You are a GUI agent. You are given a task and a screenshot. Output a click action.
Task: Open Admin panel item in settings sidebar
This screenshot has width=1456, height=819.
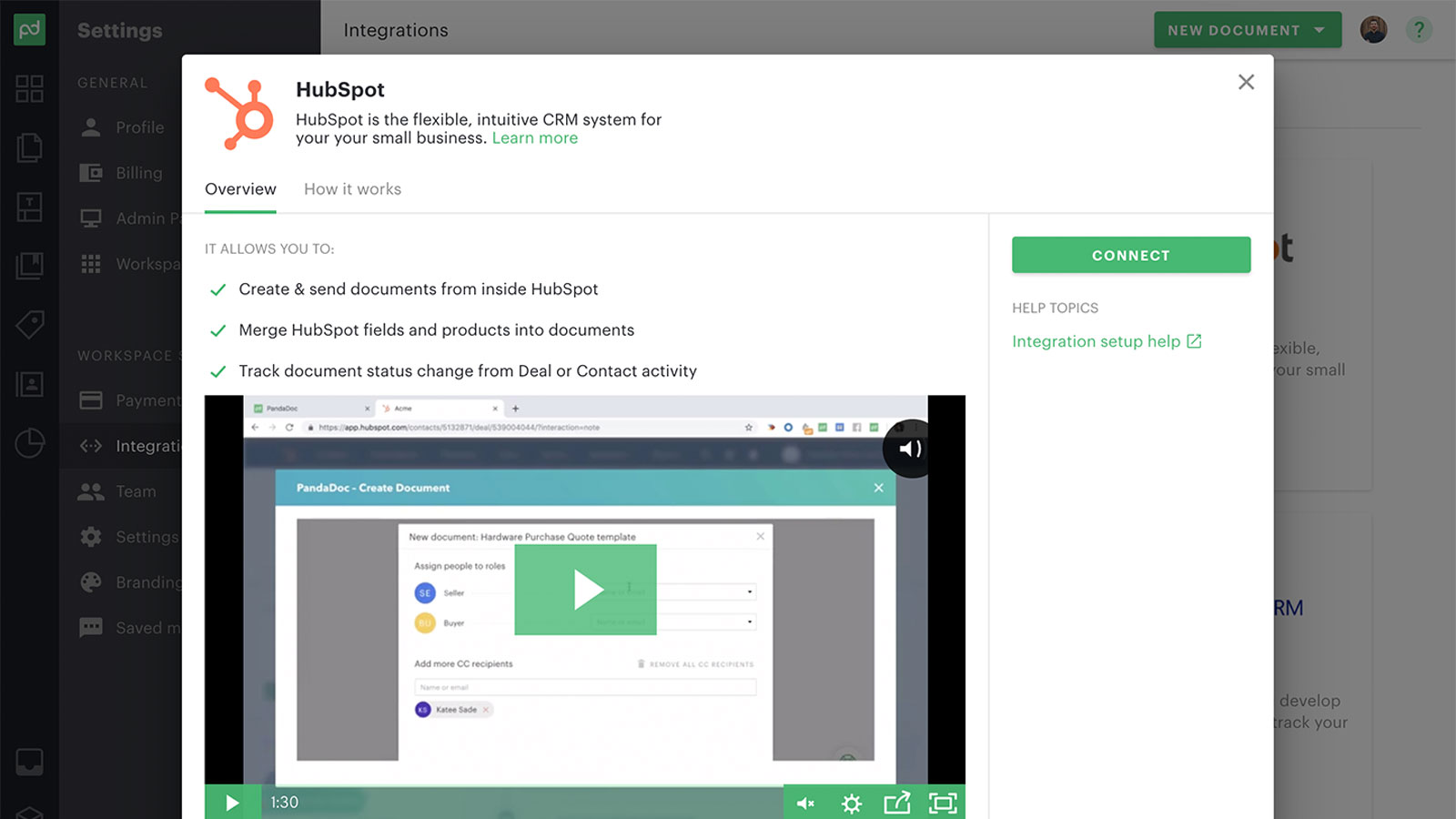[121, 218]
